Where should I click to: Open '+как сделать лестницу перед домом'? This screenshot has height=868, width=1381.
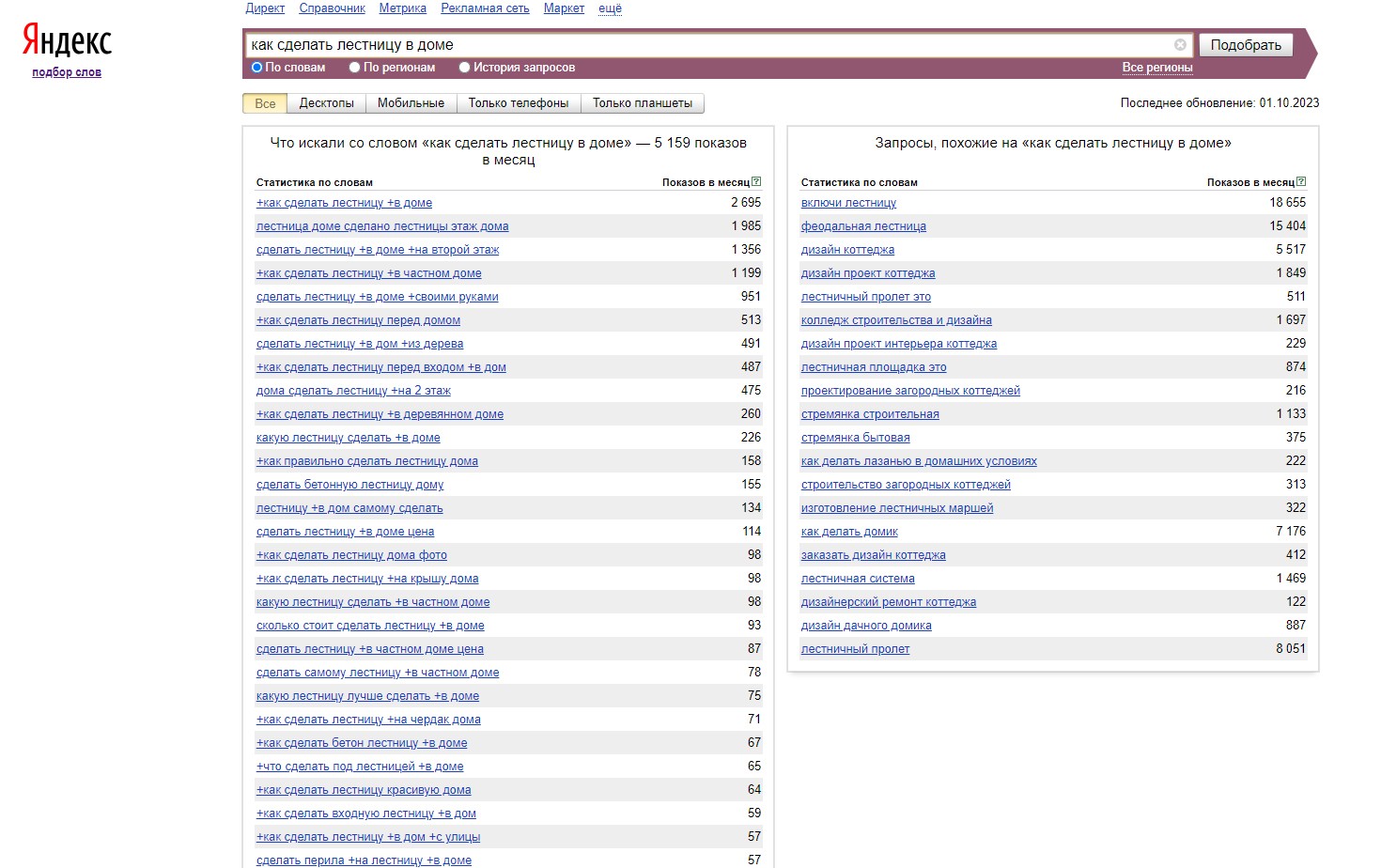tap(358, 320)
